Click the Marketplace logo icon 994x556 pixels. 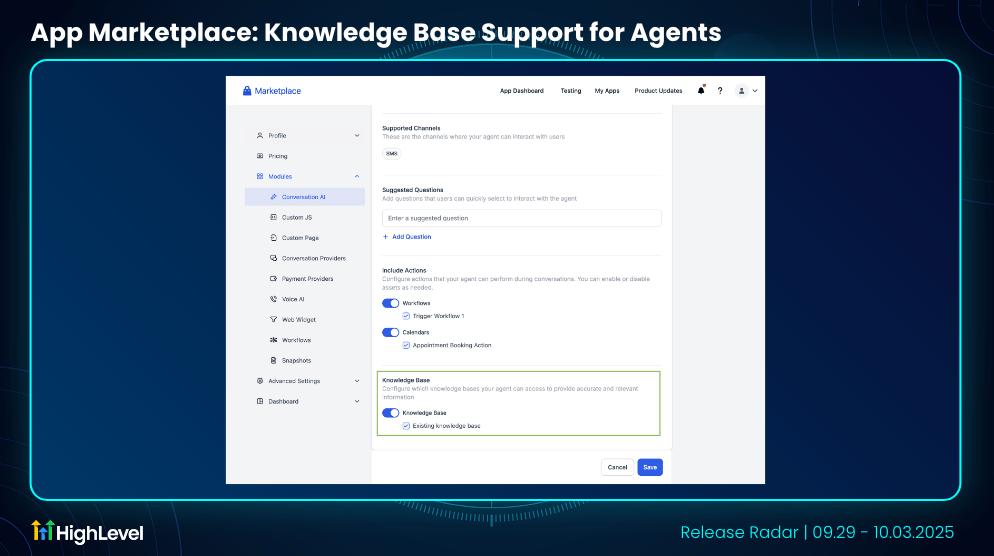[247, 91]
